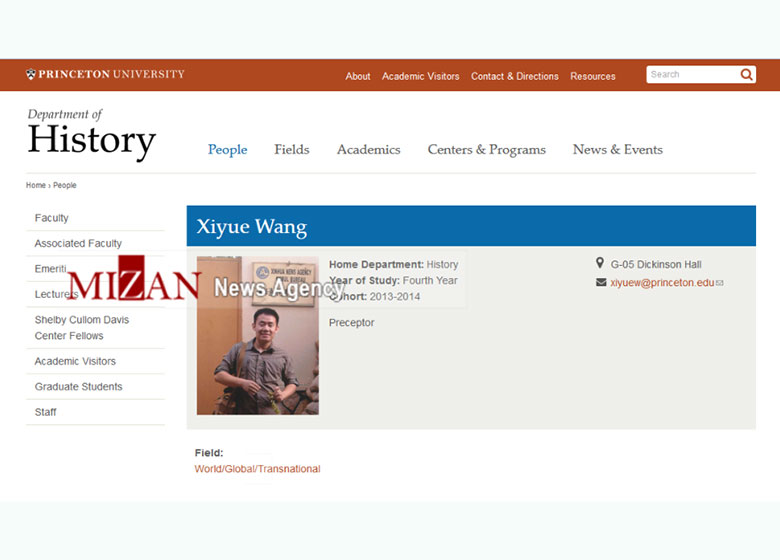Go to Academics section
The image size is (780, 560).
point(369,150)
